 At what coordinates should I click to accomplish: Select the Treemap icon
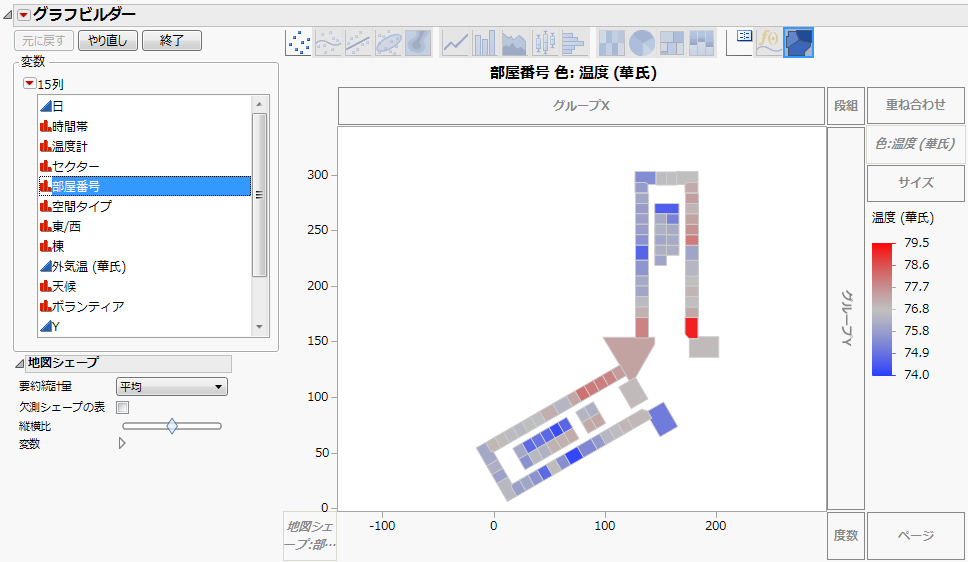pos(672,43)
